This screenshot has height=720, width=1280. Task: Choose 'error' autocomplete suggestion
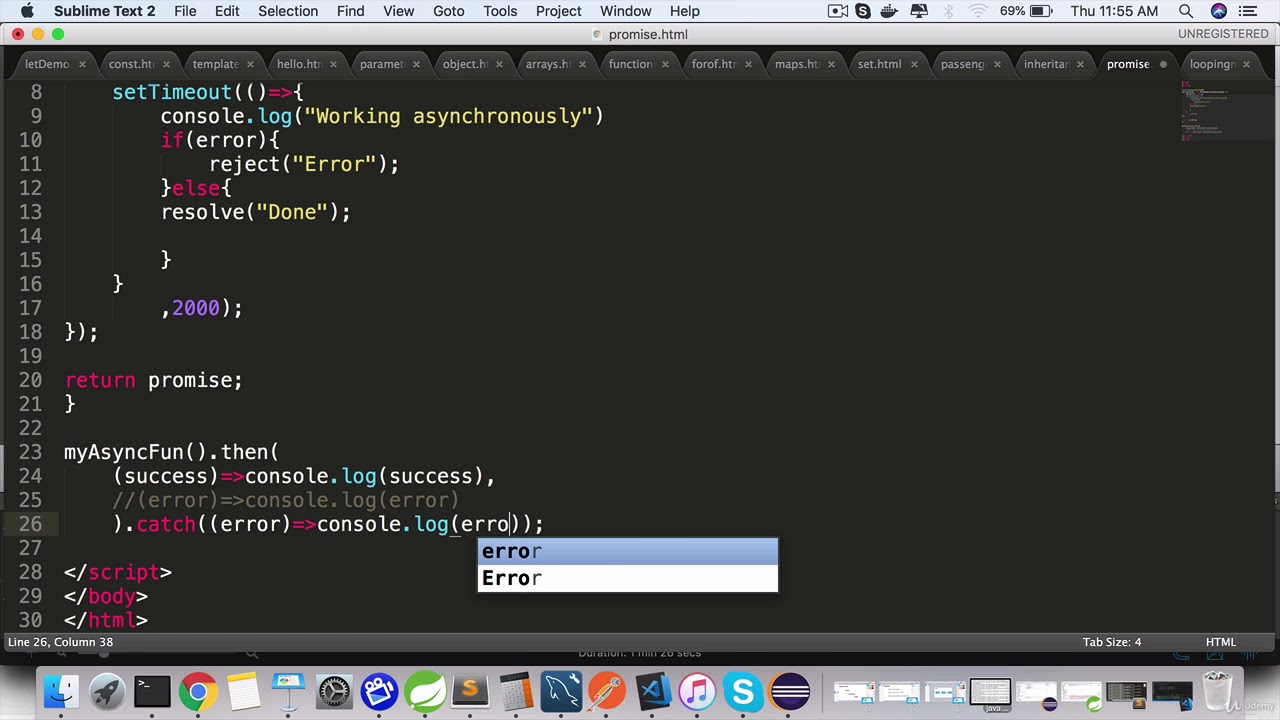tap(627, 552)
